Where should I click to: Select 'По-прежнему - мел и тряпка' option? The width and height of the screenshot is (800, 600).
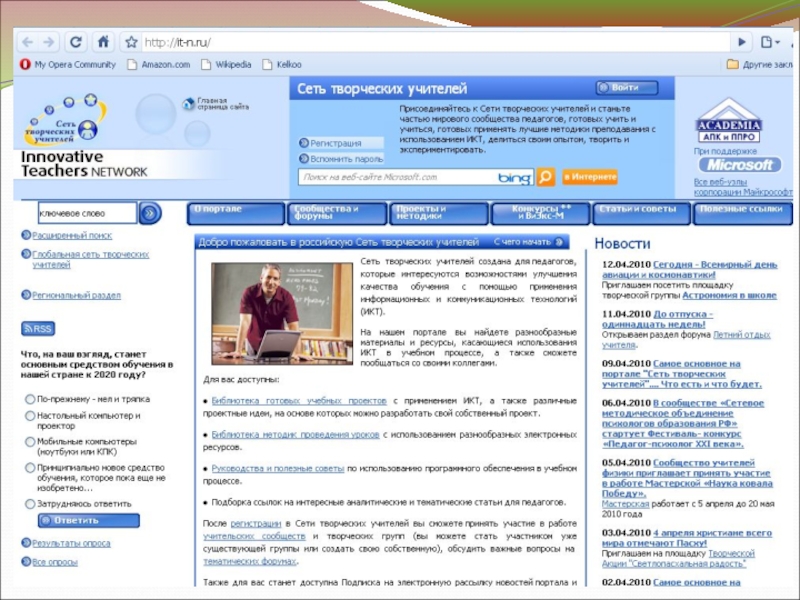(29, 398)
